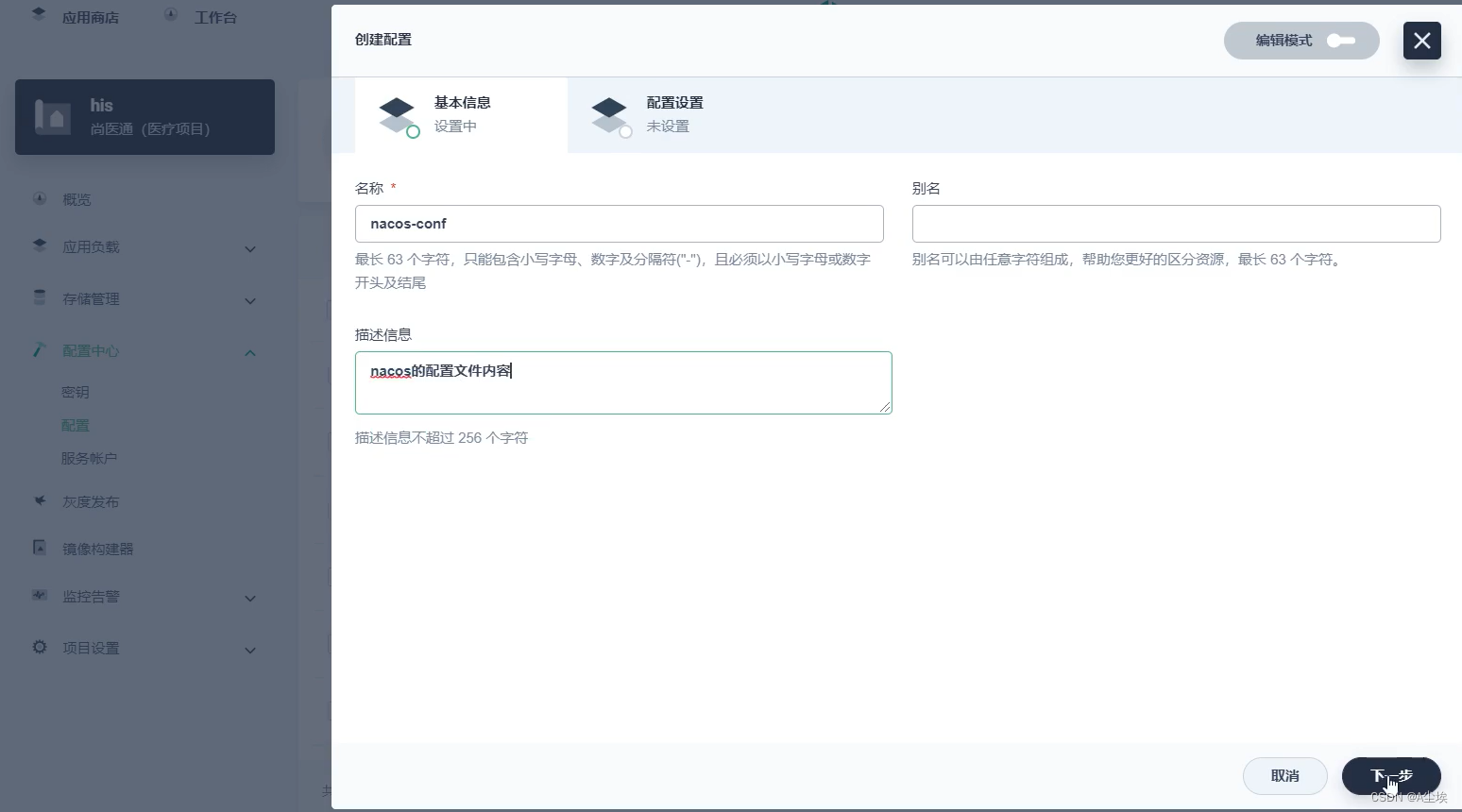
Task: Click the 基本信息 layers icon
Action: coord(398,116)
